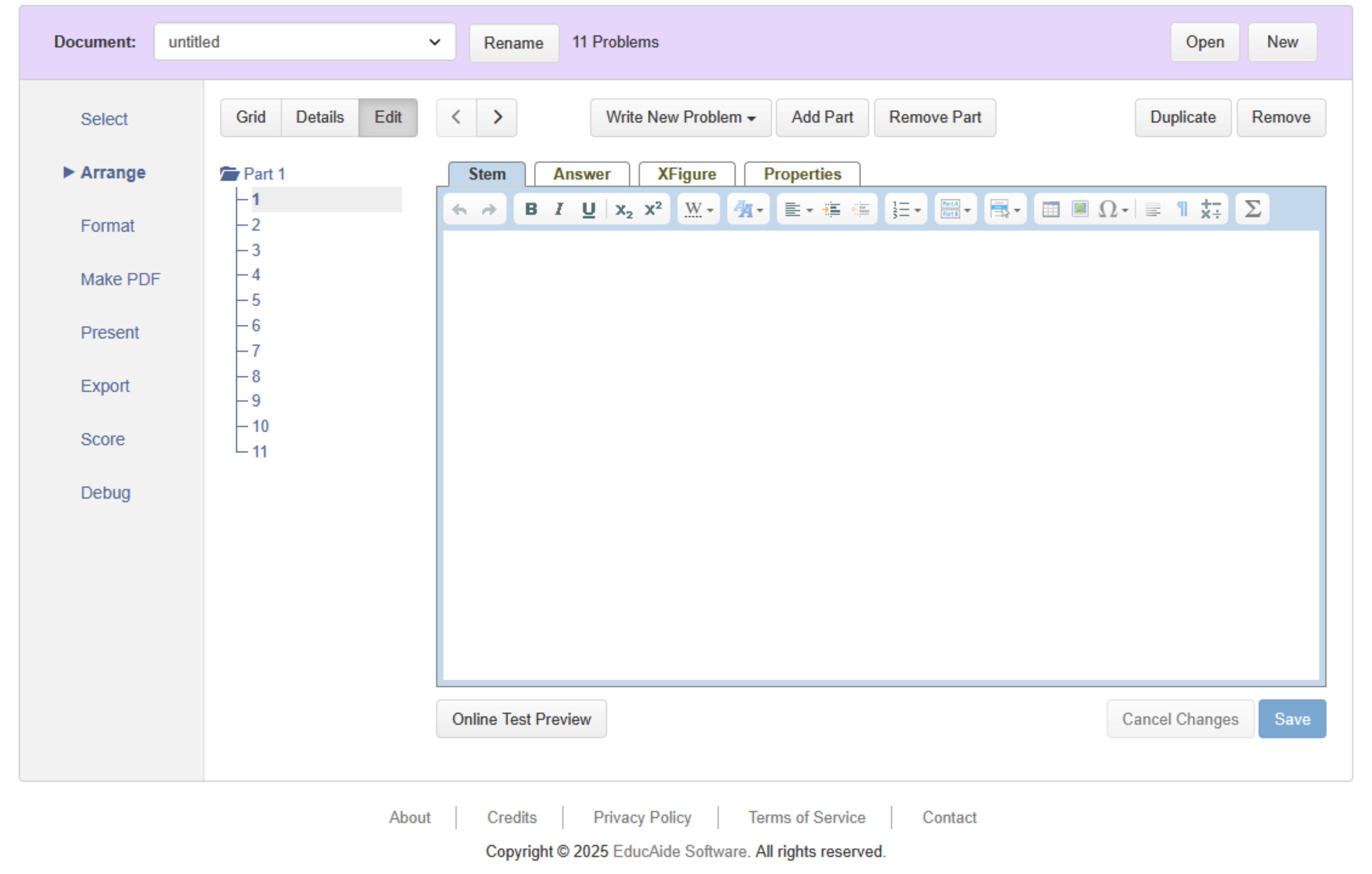1372x874 pixels.
Task: Apply underline with the U icon
Action: click(x=589, y=210)
